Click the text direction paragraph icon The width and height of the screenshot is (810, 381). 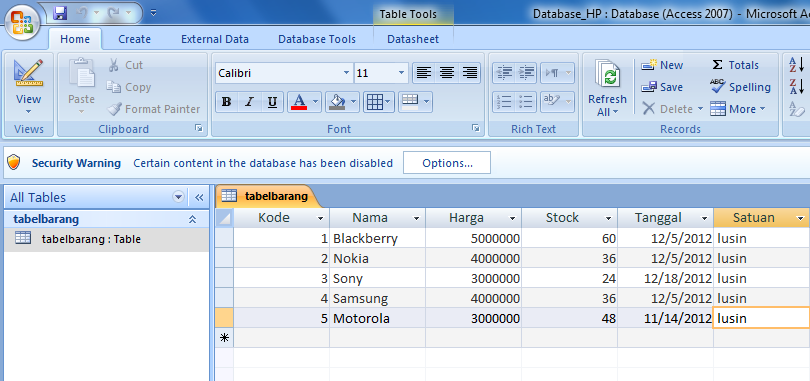click(557, 73)
